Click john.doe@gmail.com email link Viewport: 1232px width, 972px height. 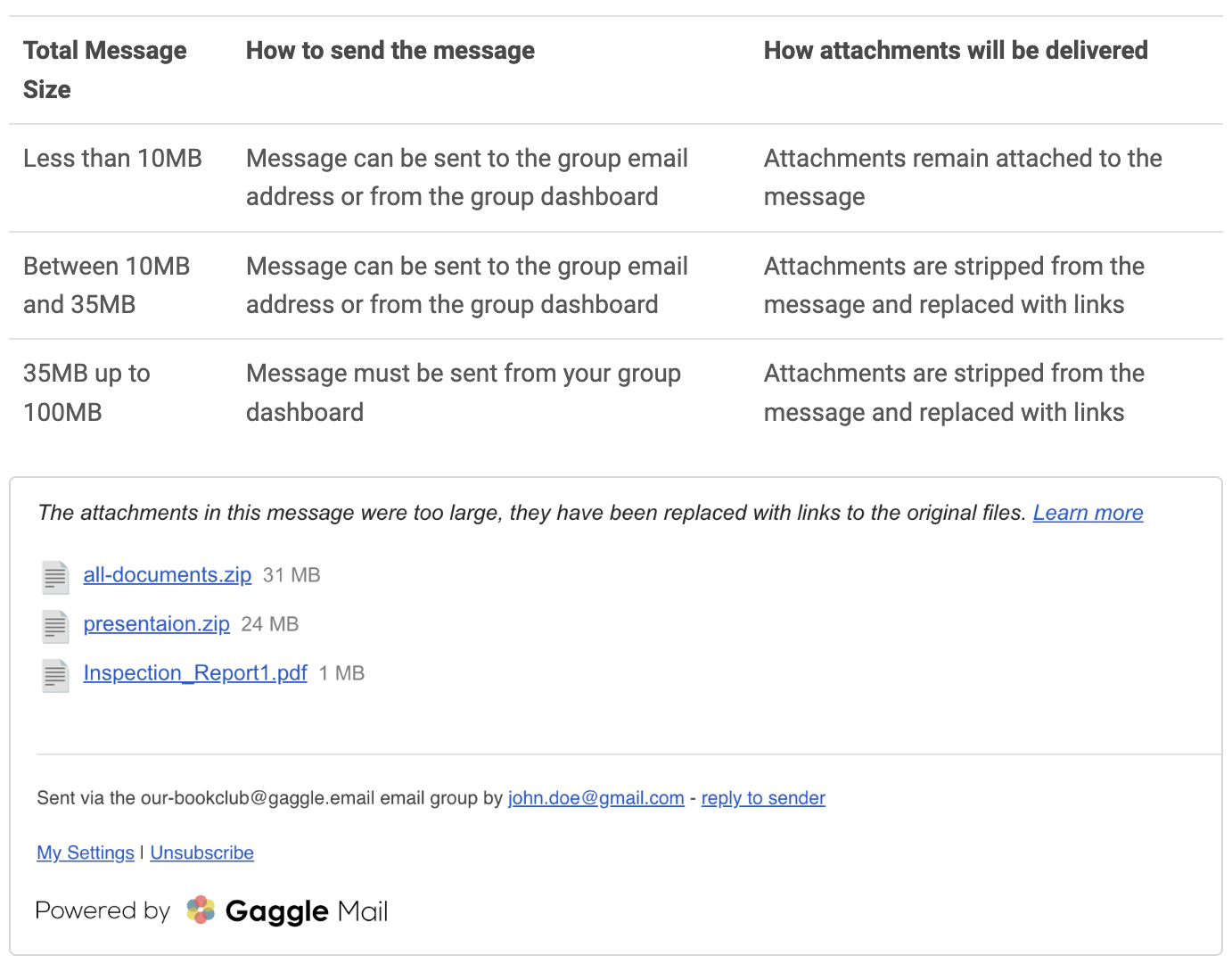coord(596,798)
